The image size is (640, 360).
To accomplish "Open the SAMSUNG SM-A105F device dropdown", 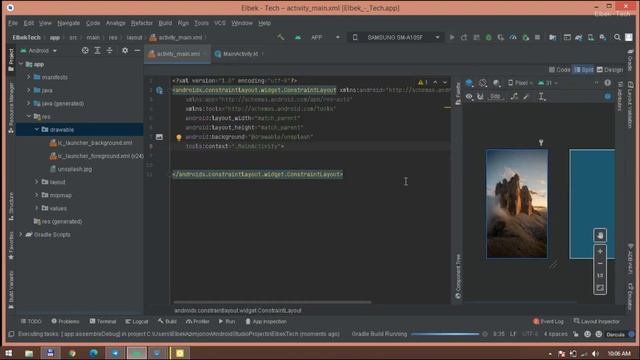I will pos(396,37).
